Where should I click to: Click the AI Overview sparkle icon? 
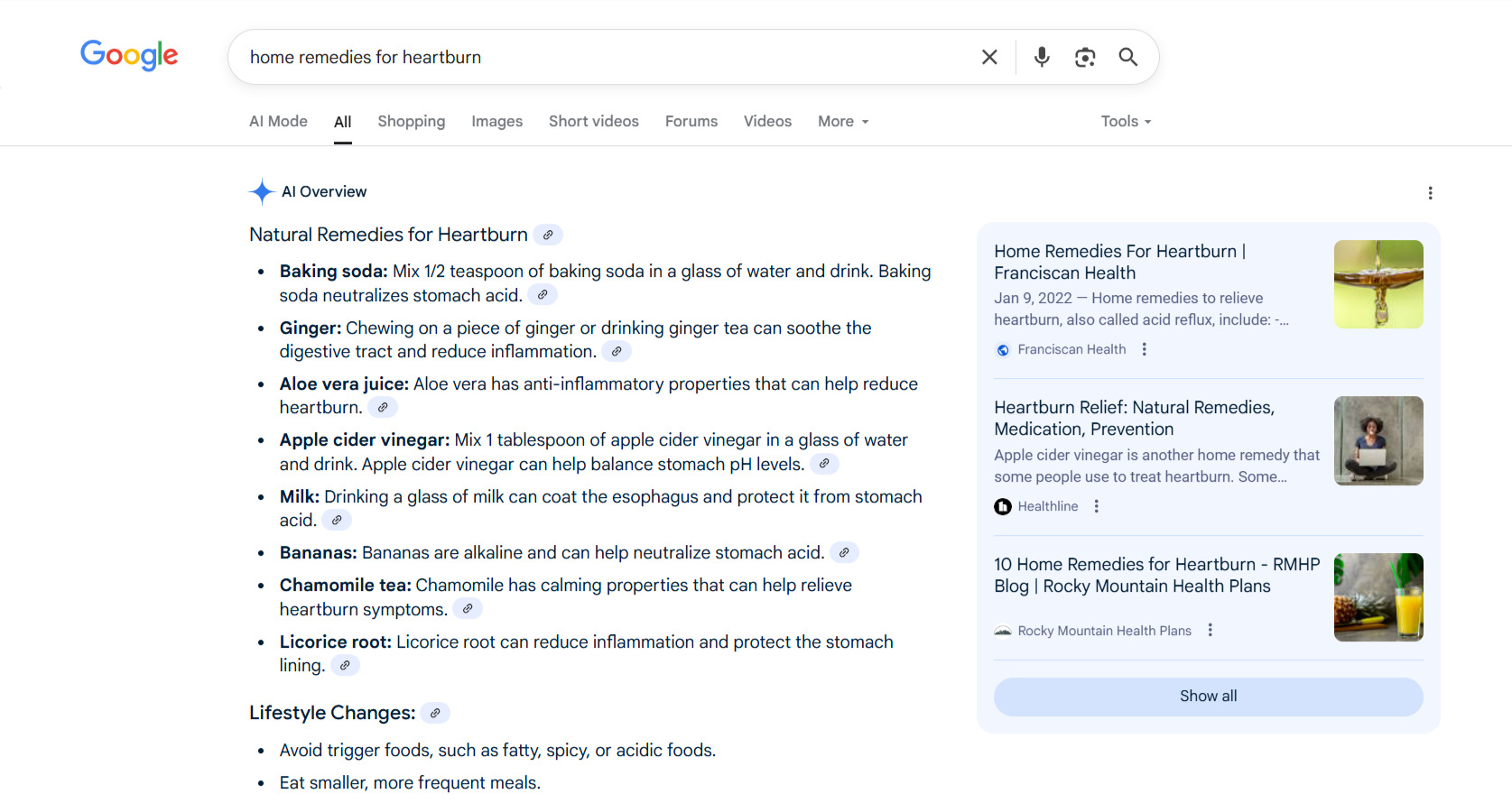coord(262,191)
